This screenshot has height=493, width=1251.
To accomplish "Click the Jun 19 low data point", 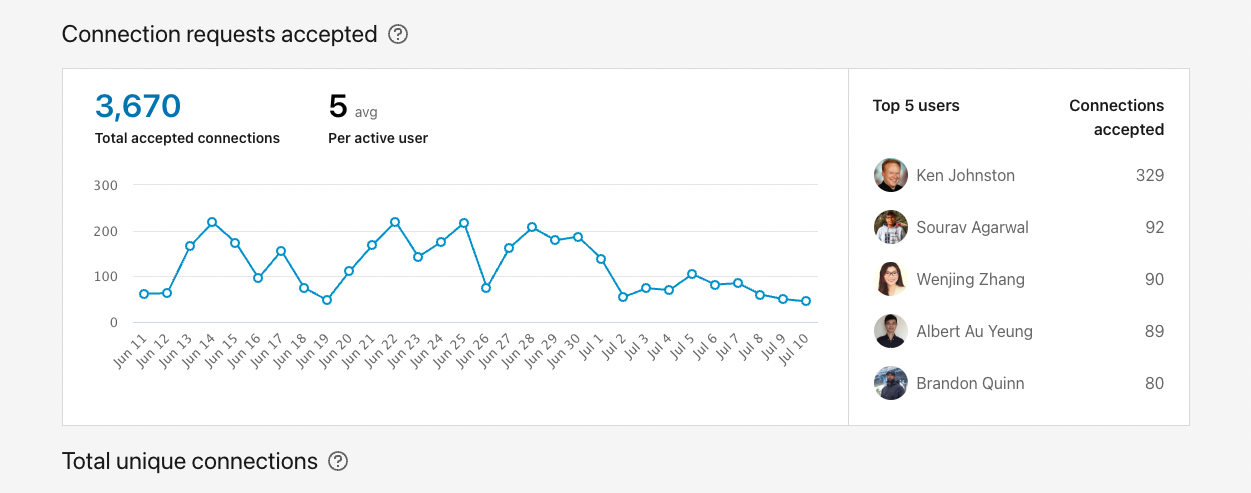I will pos(327,300).
